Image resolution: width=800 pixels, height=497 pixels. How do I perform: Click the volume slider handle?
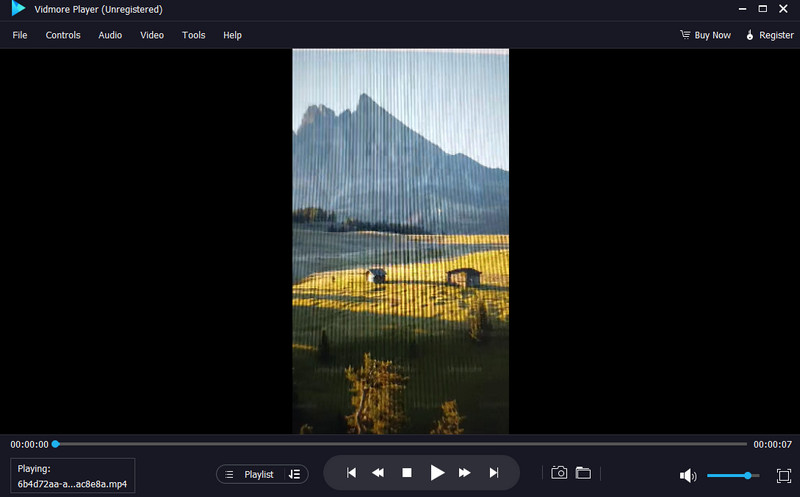tap(747, 475)
